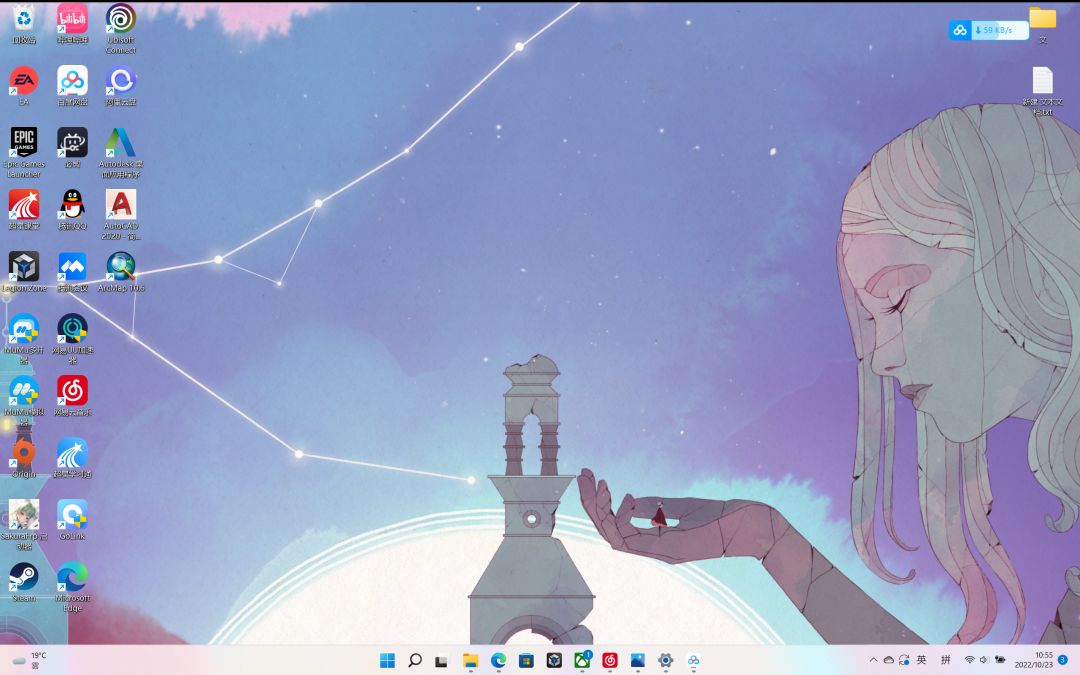Screen dimensions: 1080x675
Task: Open OneDrive cloud tray icon
Action: 889,660
